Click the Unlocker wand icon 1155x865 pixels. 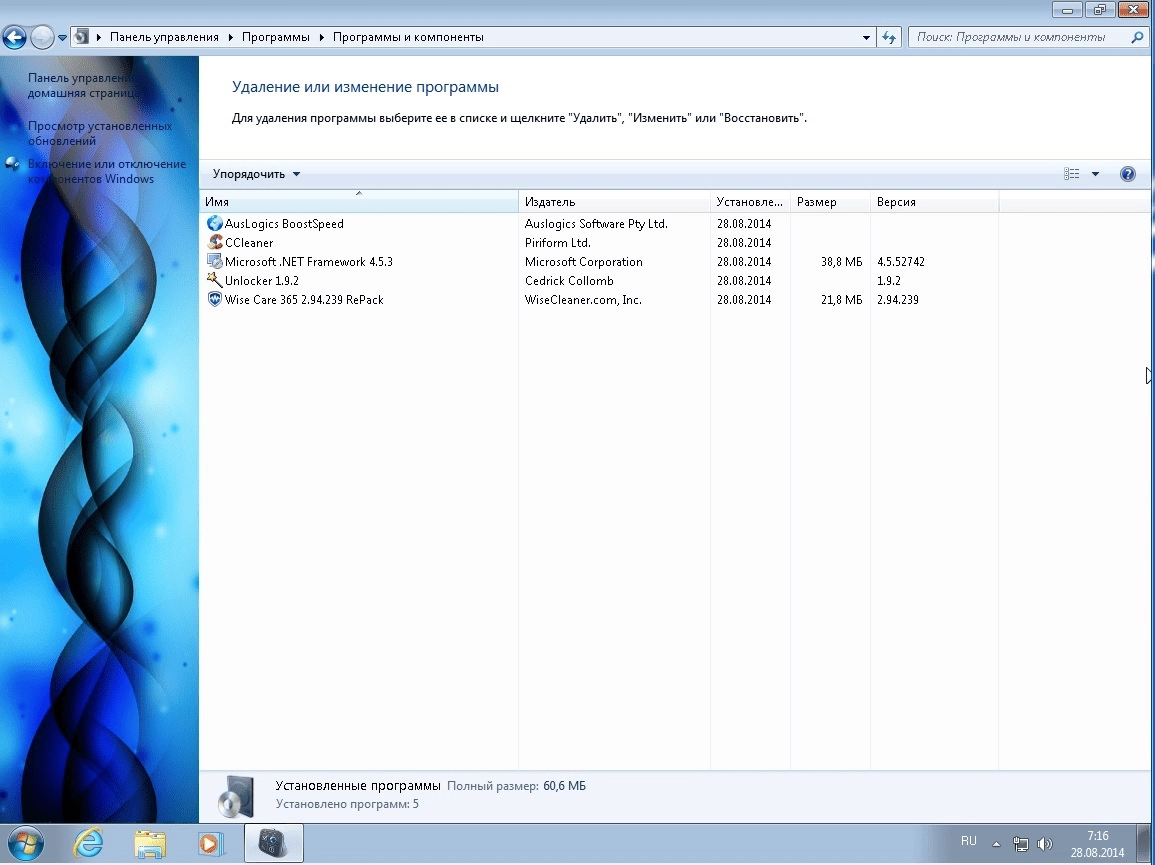[214, 280]
